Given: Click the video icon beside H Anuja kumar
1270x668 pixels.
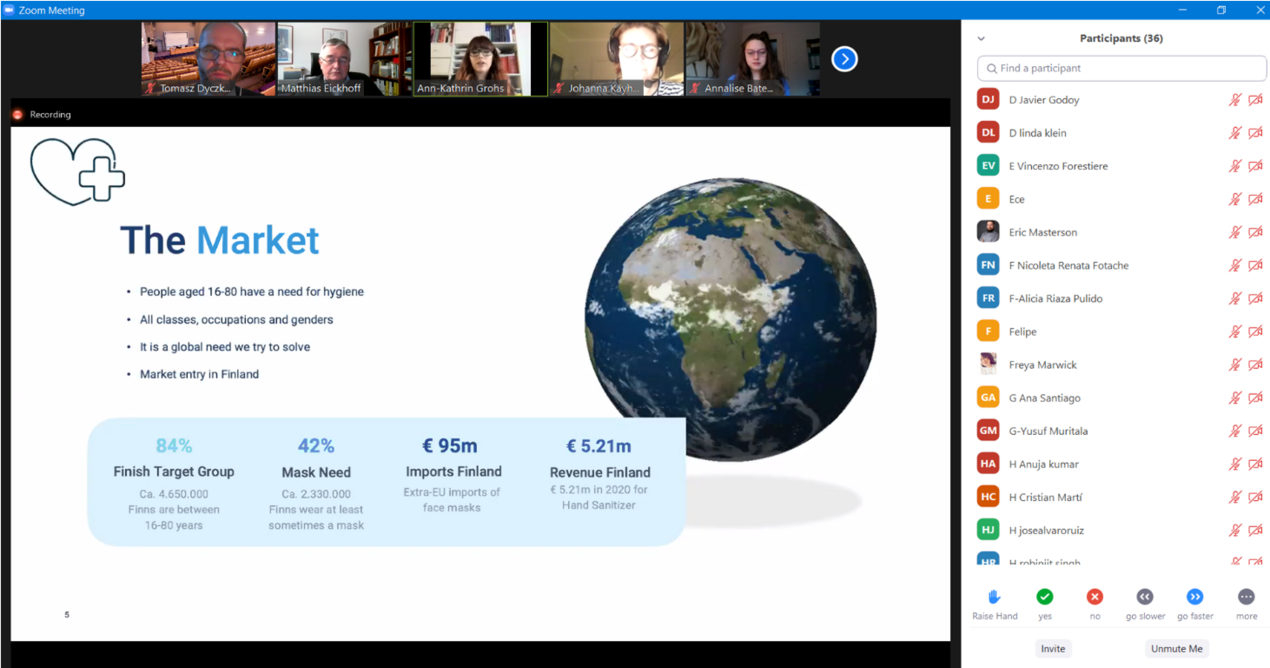Looking at the screenshot, I should coord(1255,464).
